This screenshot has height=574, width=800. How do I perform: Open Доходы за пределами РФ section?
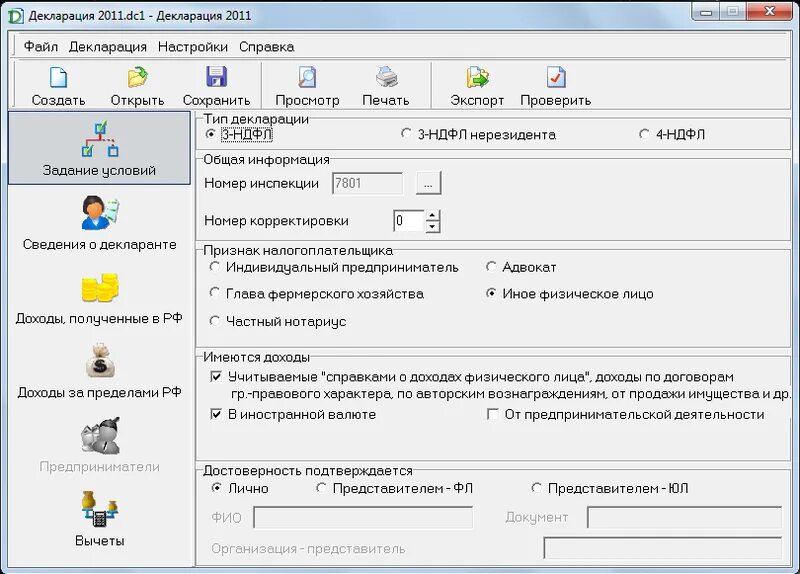pos(99,371)
